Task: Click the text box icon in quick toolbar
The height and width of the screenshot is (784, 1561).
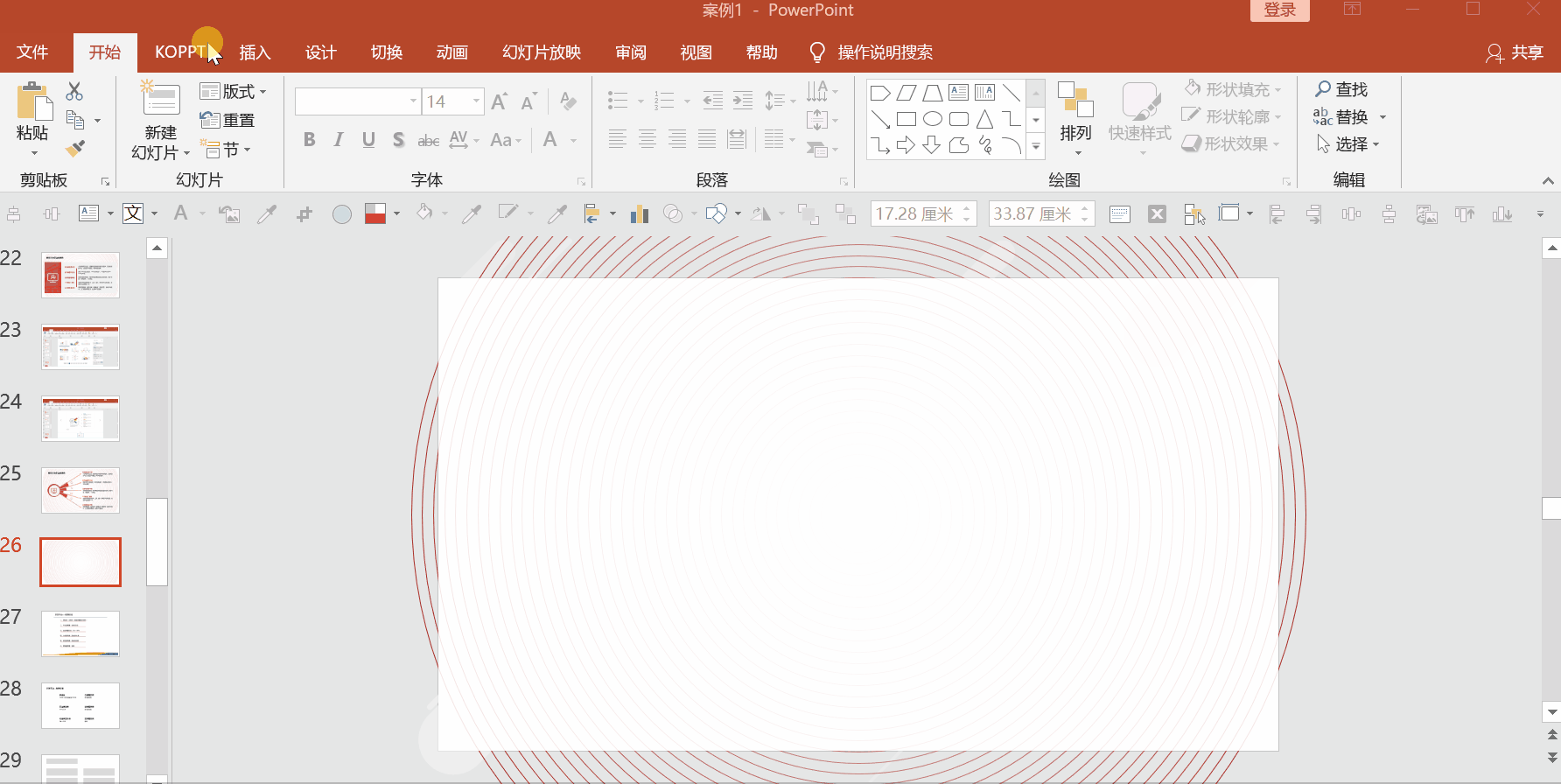Action: pyautogui.click(x=89, y=213)
